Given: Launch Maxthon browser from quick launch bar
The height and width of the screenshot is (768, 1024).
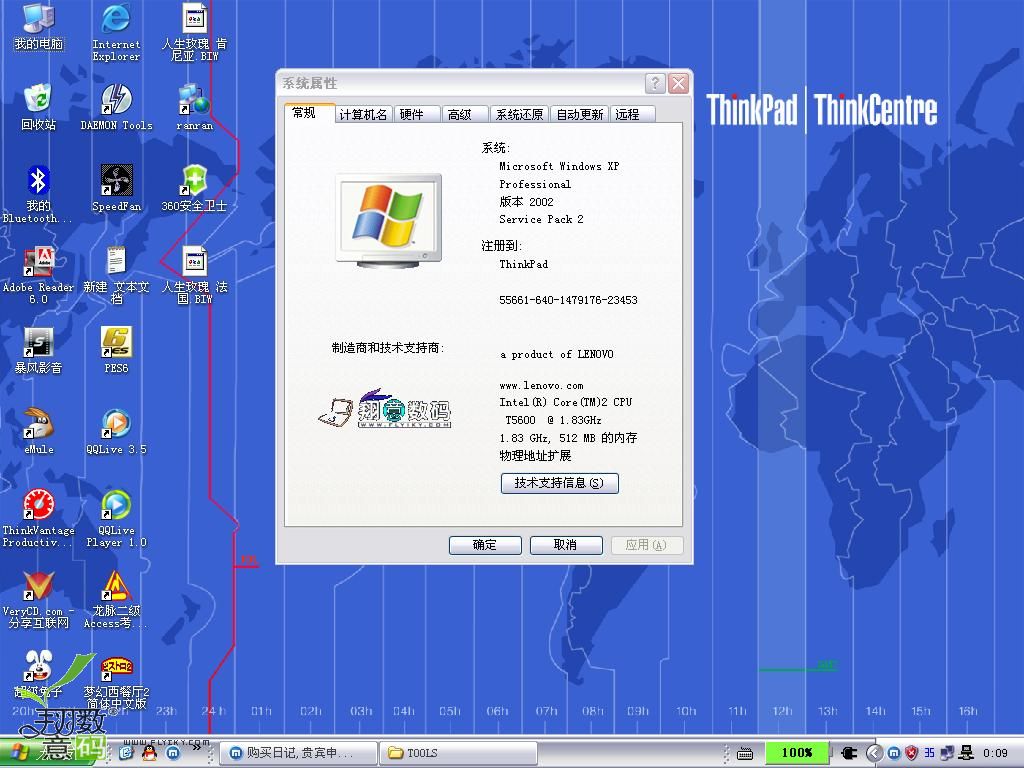Looking at the screenshot, I should [173, 753].
